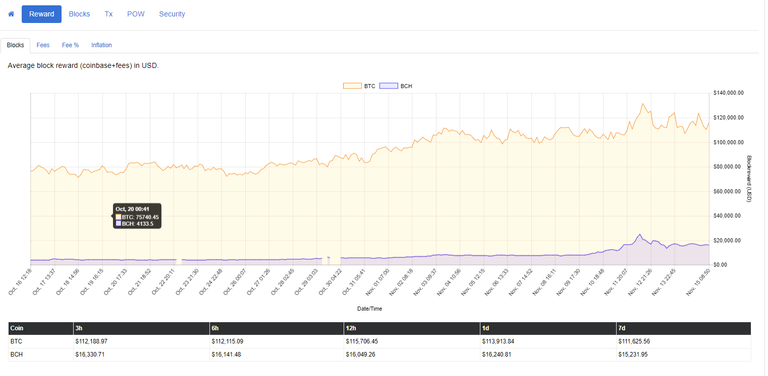This screenshot has height=376, width=768.
Task: Click the BCH 3h value $16,330.71
Action: (90, 354)
